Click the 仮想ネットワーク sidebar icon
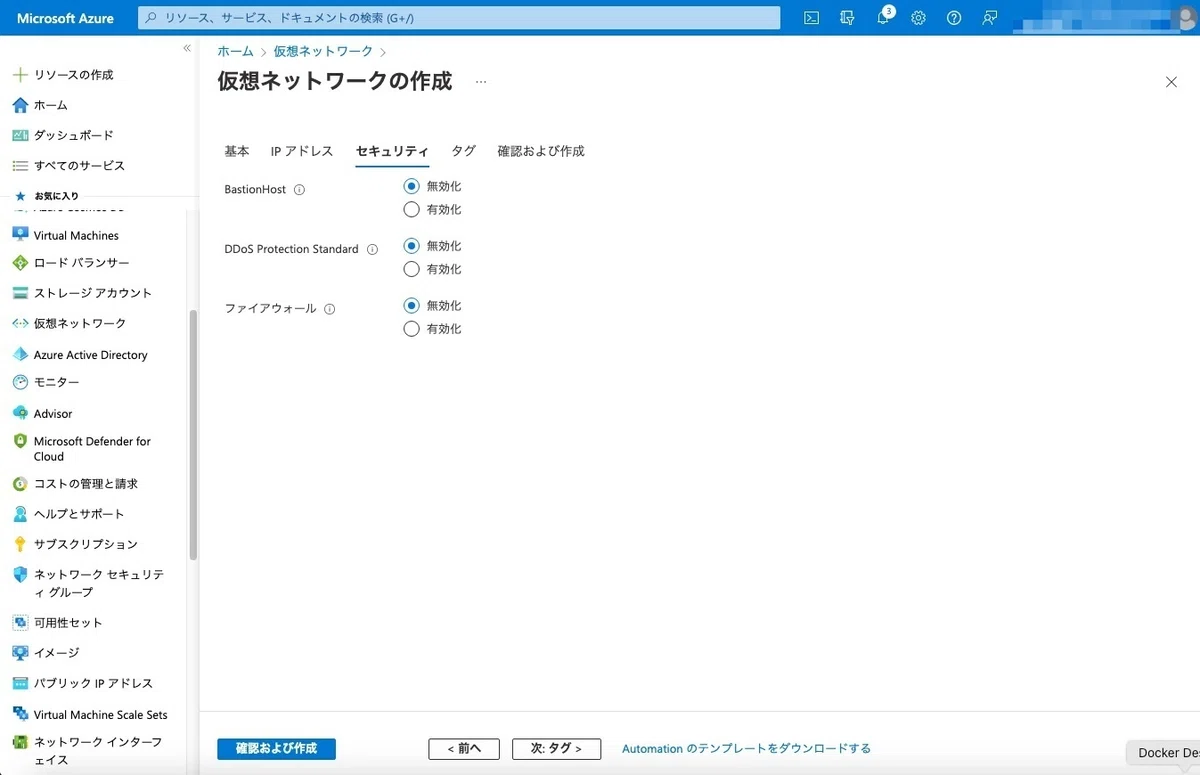The height and width of the screenshot is (775, 1200). coord(20,324)
